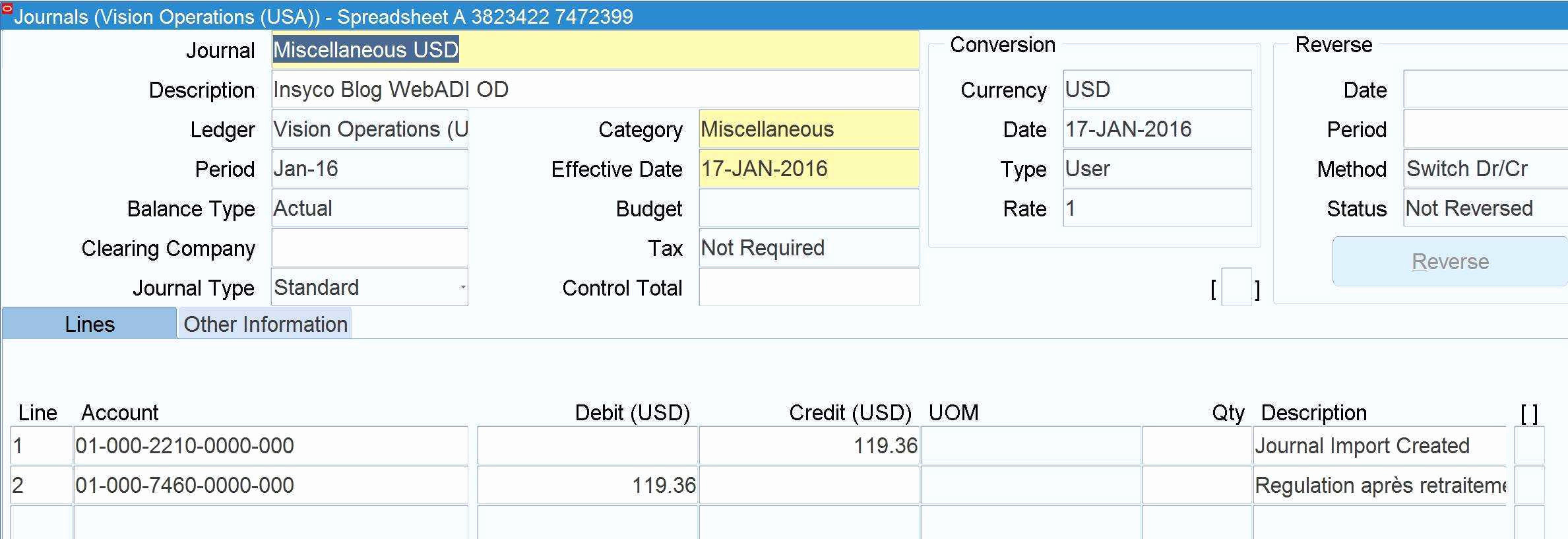Open the header descriptive flexfield box
The image size is (1568, 539).
pyautogui.click(x=1236, y=288)
